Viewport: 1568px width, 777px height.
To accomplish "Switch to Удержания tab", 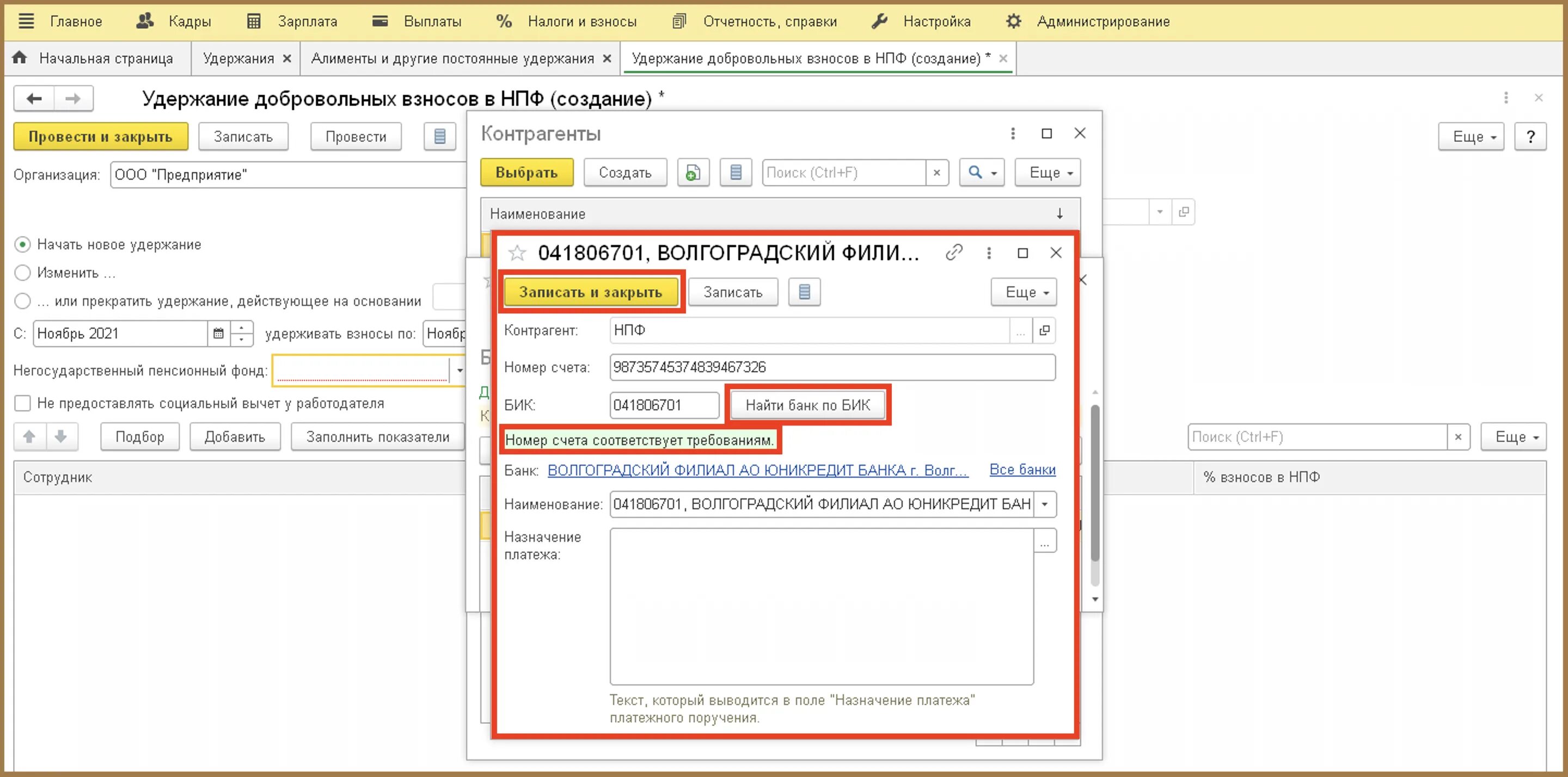I will (x=238, y=58).
